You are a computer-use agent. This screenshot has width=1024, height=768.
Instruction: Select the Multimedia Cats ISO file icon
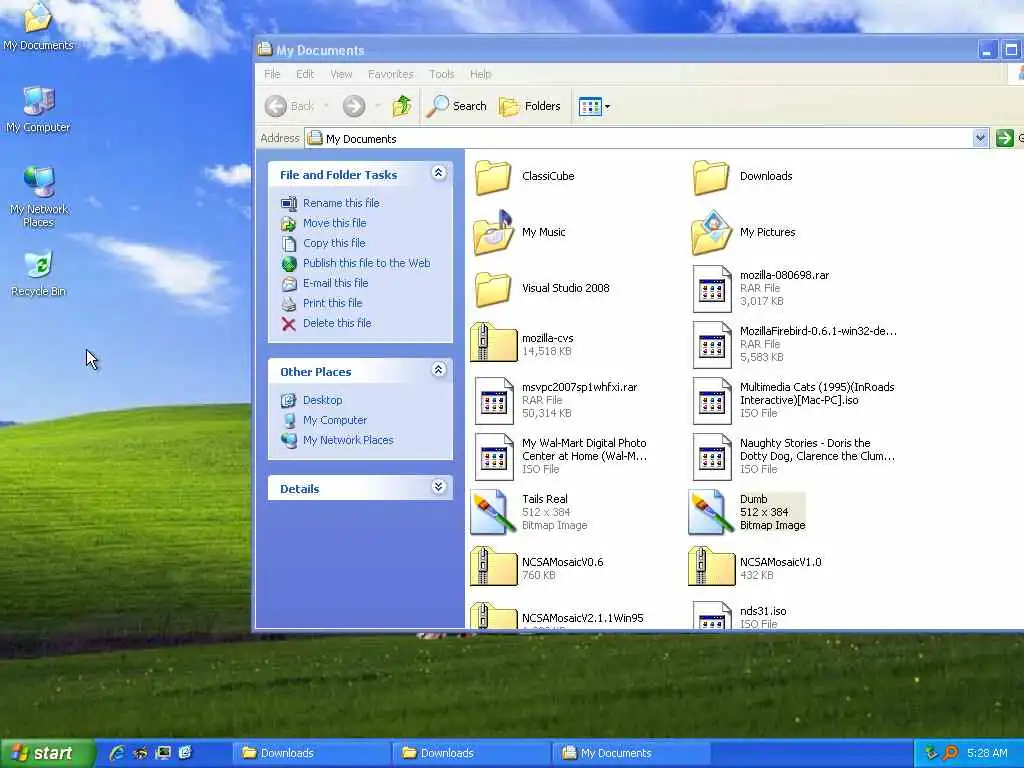(712, 401)
